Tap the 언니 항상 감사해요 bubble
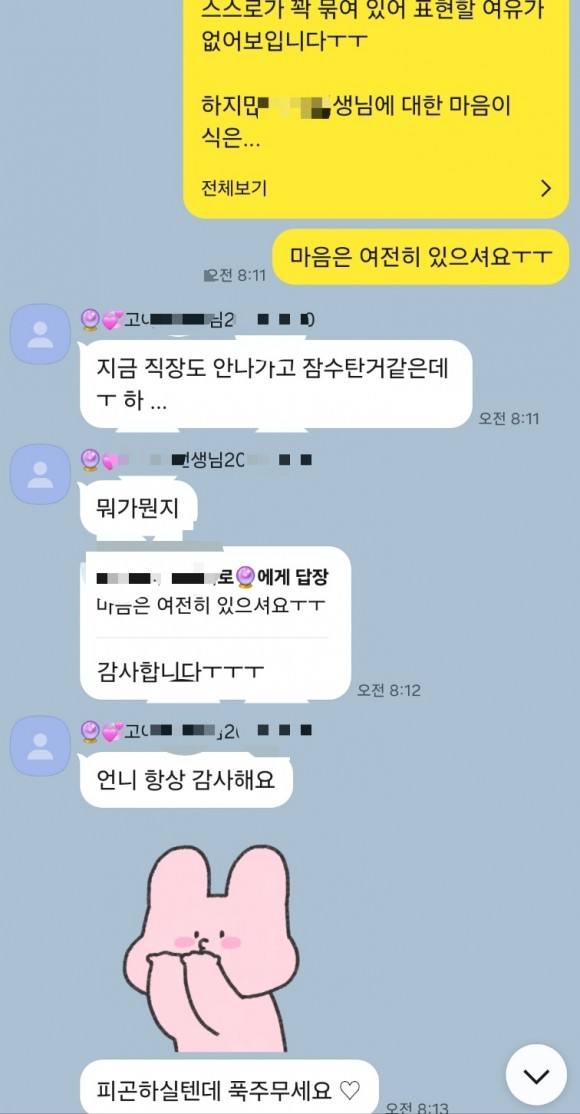 tap(186, 779)
